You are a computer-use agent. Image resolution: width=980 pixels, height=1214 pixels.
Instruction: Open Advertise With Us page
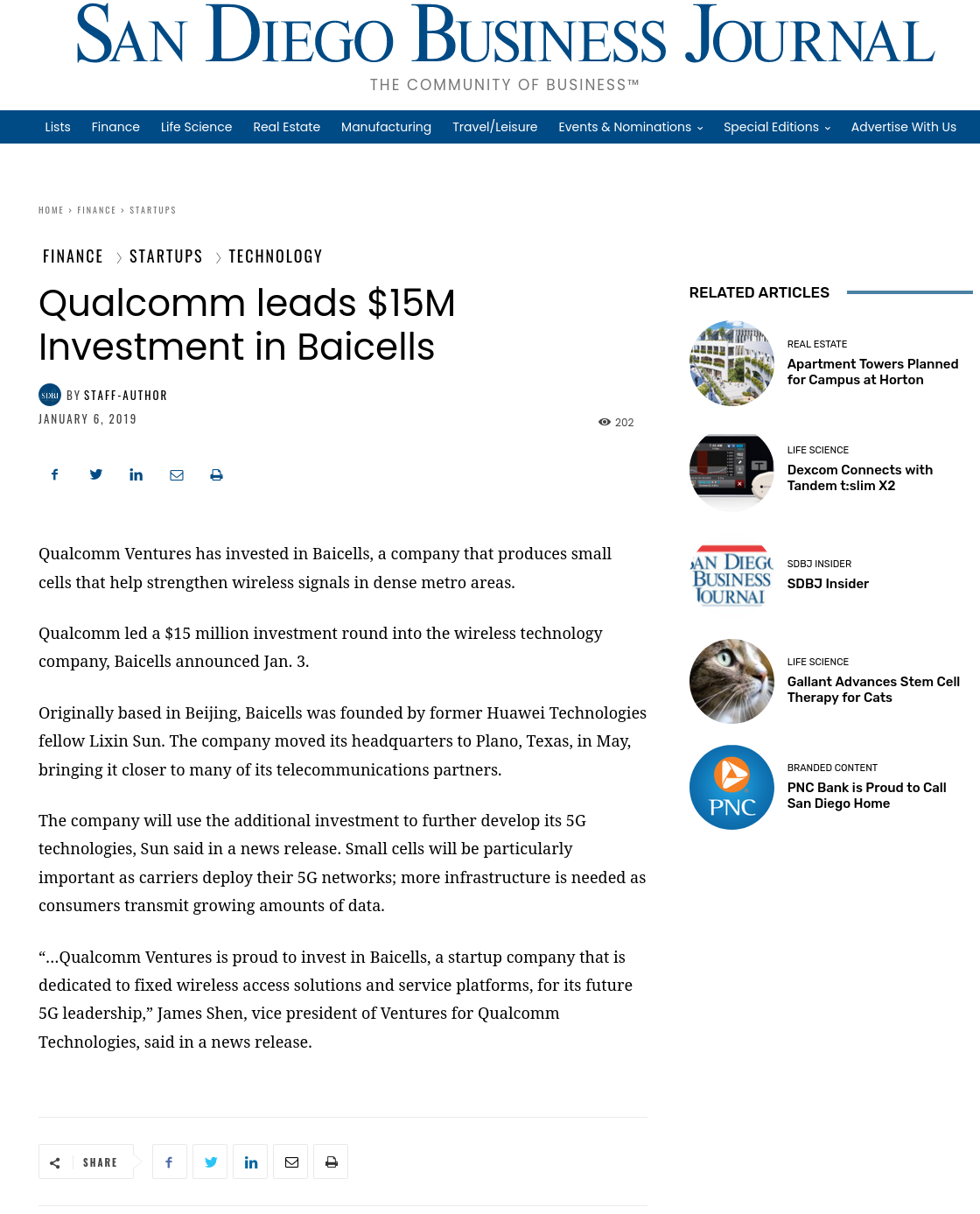point(903,127)
